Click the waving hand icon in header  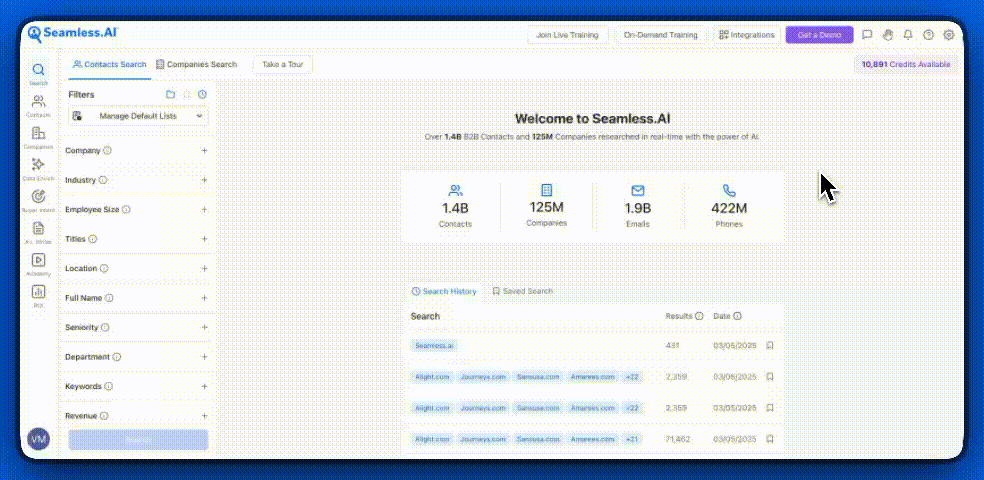point(887,35)
